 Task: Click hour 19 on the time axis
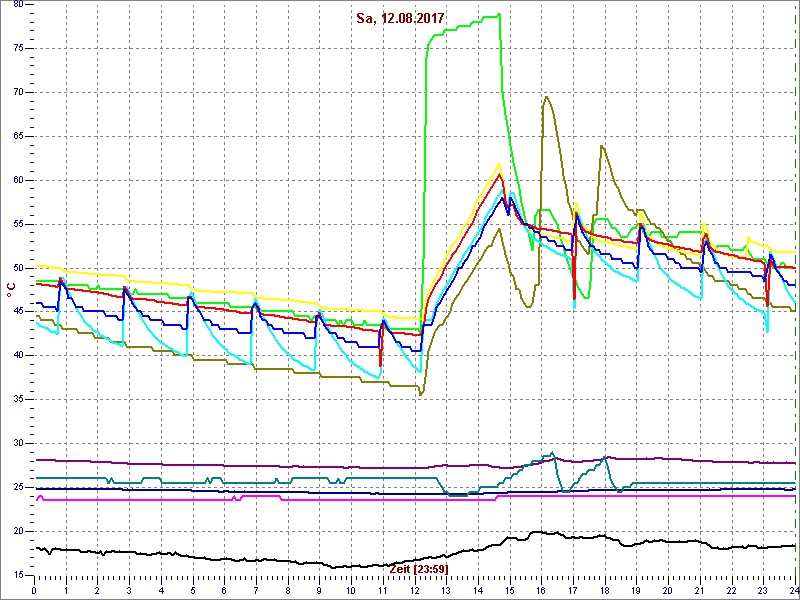(636, 590)
